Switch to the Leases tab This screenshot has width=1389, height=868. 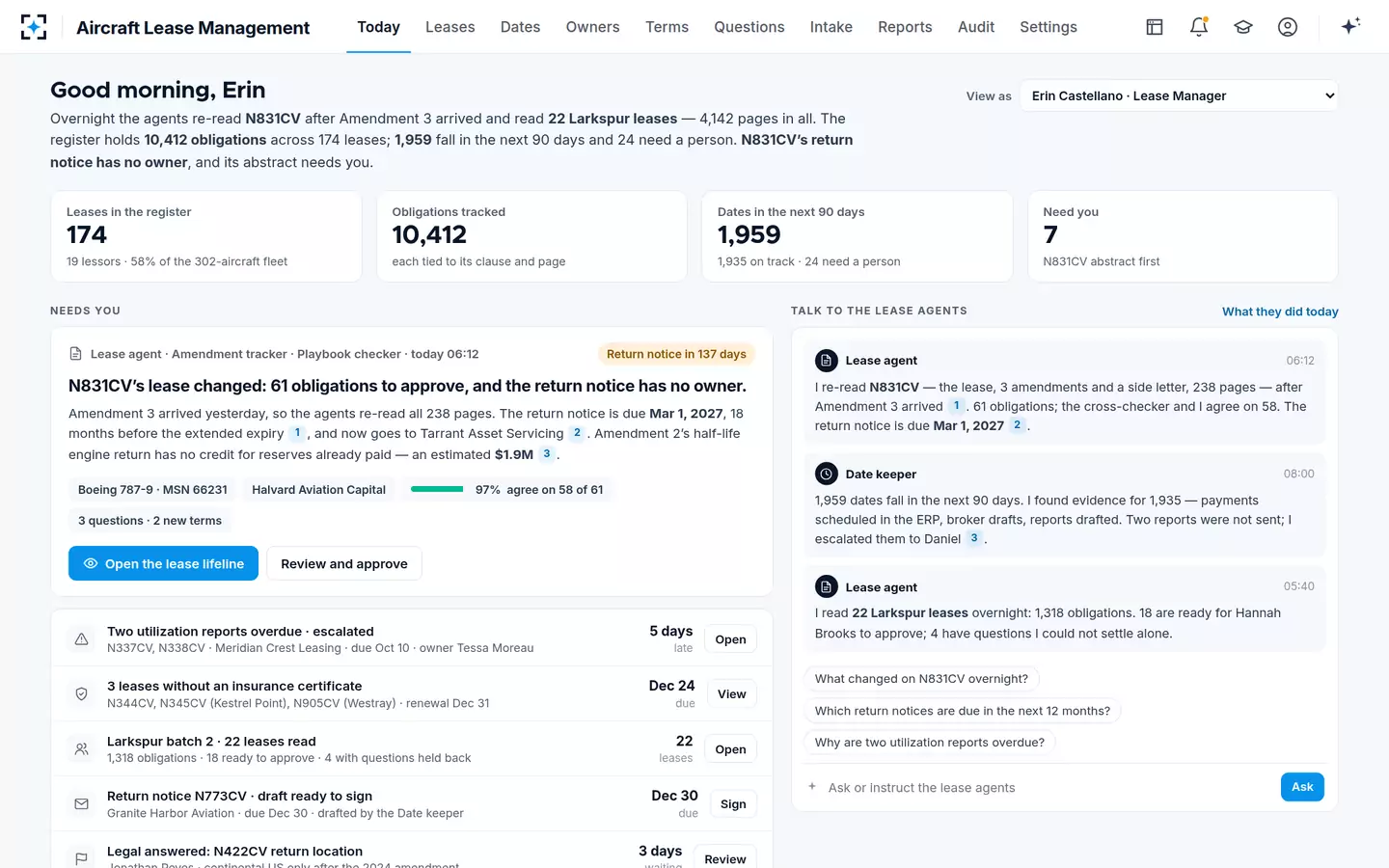449,27
